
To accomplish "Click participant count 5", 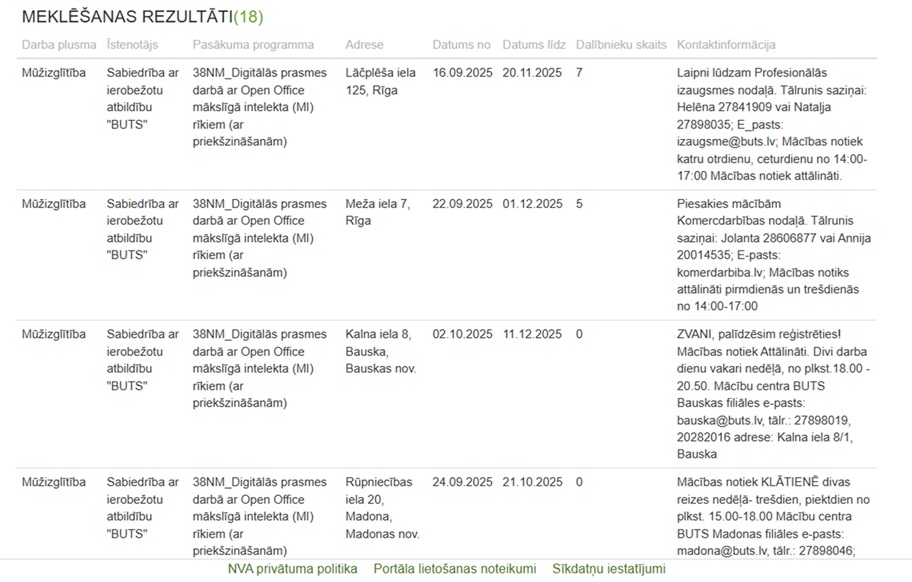I will tap(579, 203).
